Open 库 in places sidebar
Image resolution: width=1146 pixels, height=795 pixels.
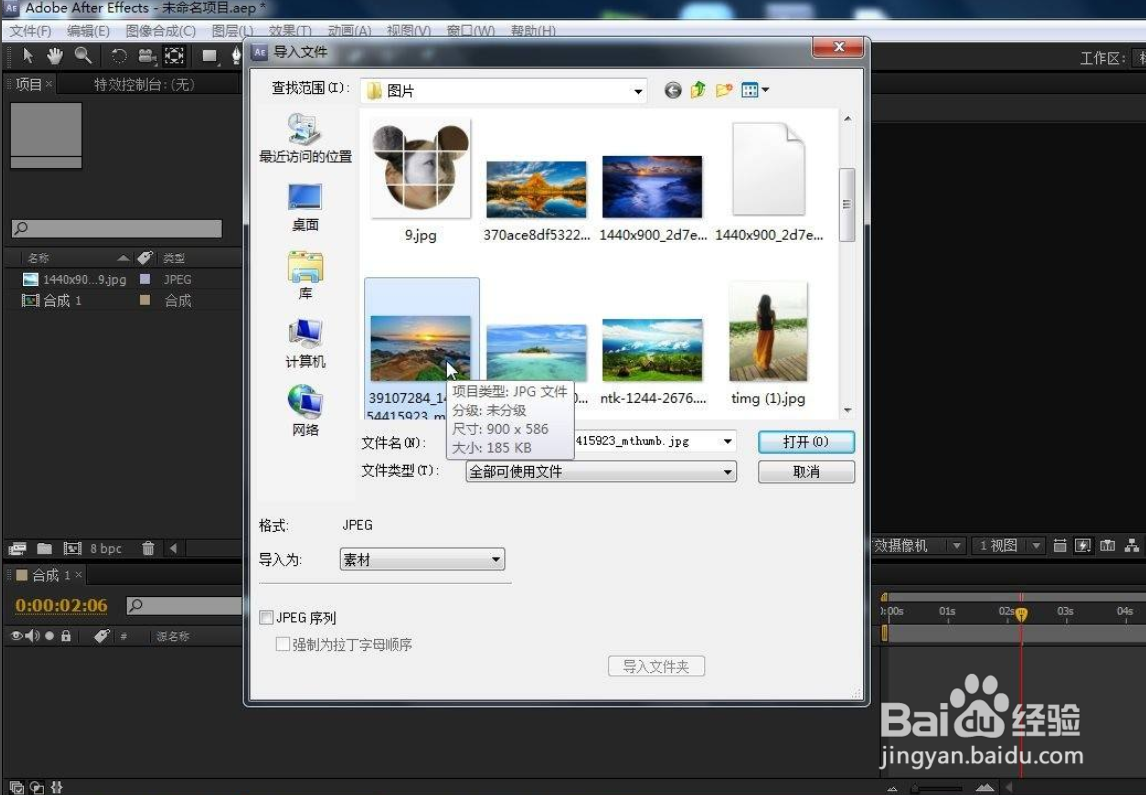(306, 275)
